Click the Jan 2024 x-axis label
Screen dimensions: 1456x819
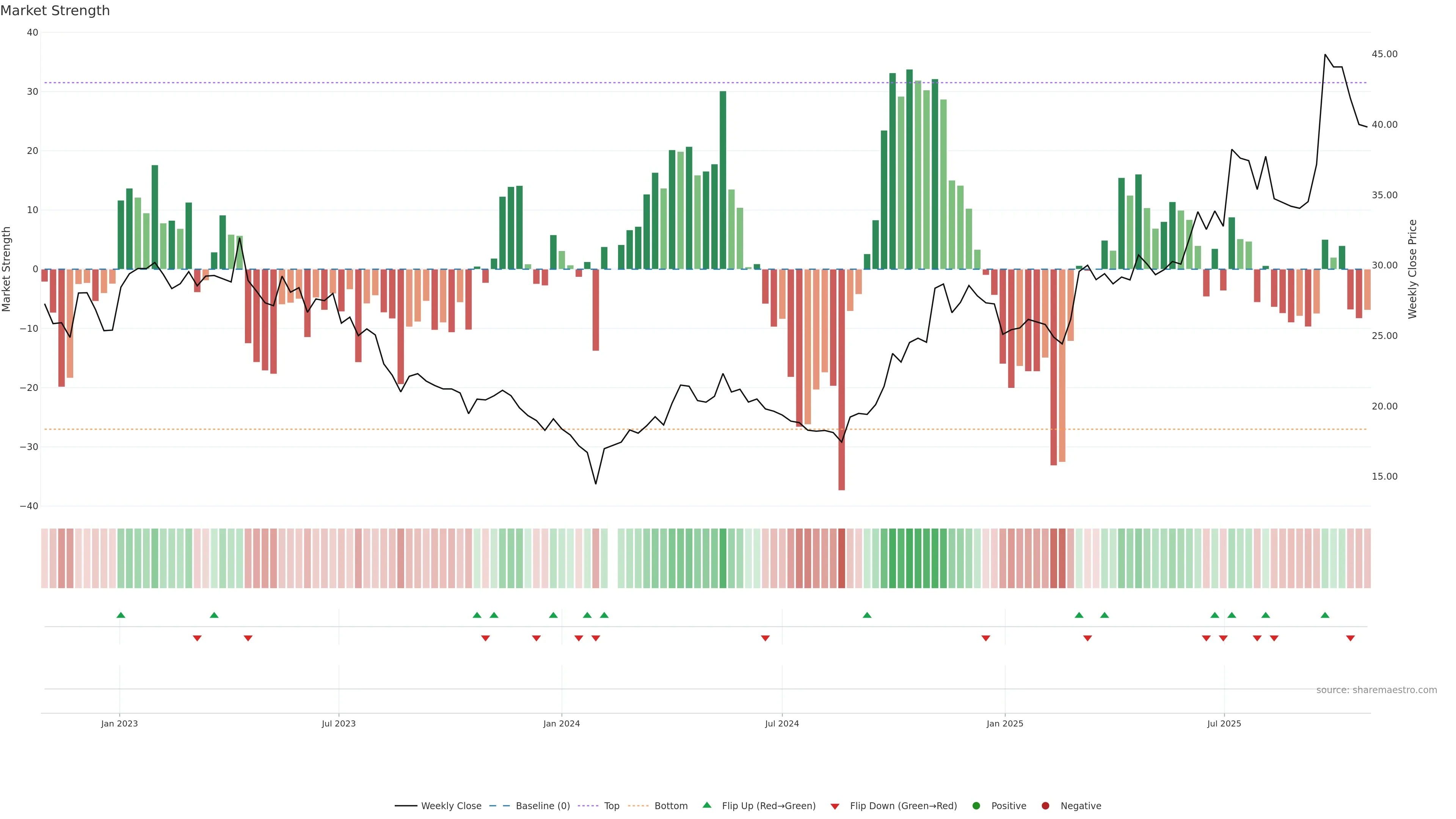pyautogui.click(x=561, y=723)
